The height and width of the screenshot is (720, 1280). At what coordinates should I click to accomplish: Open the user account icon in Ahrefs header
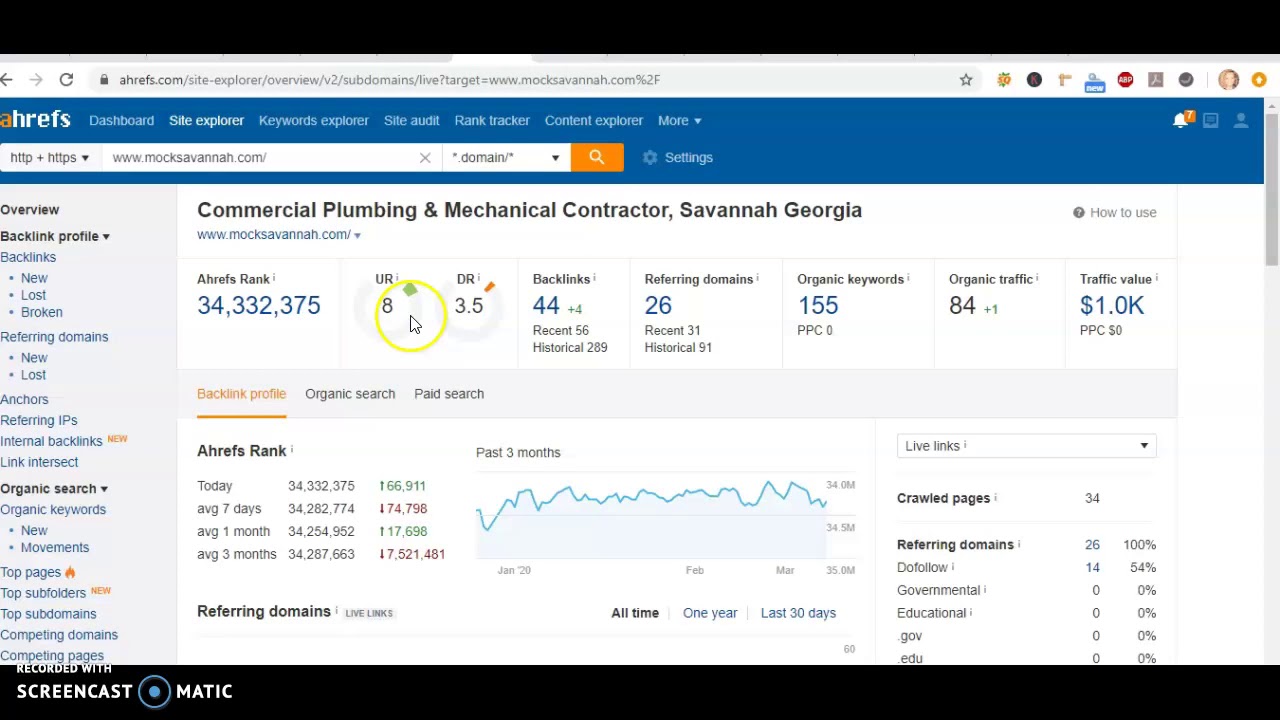point(1241,120)
